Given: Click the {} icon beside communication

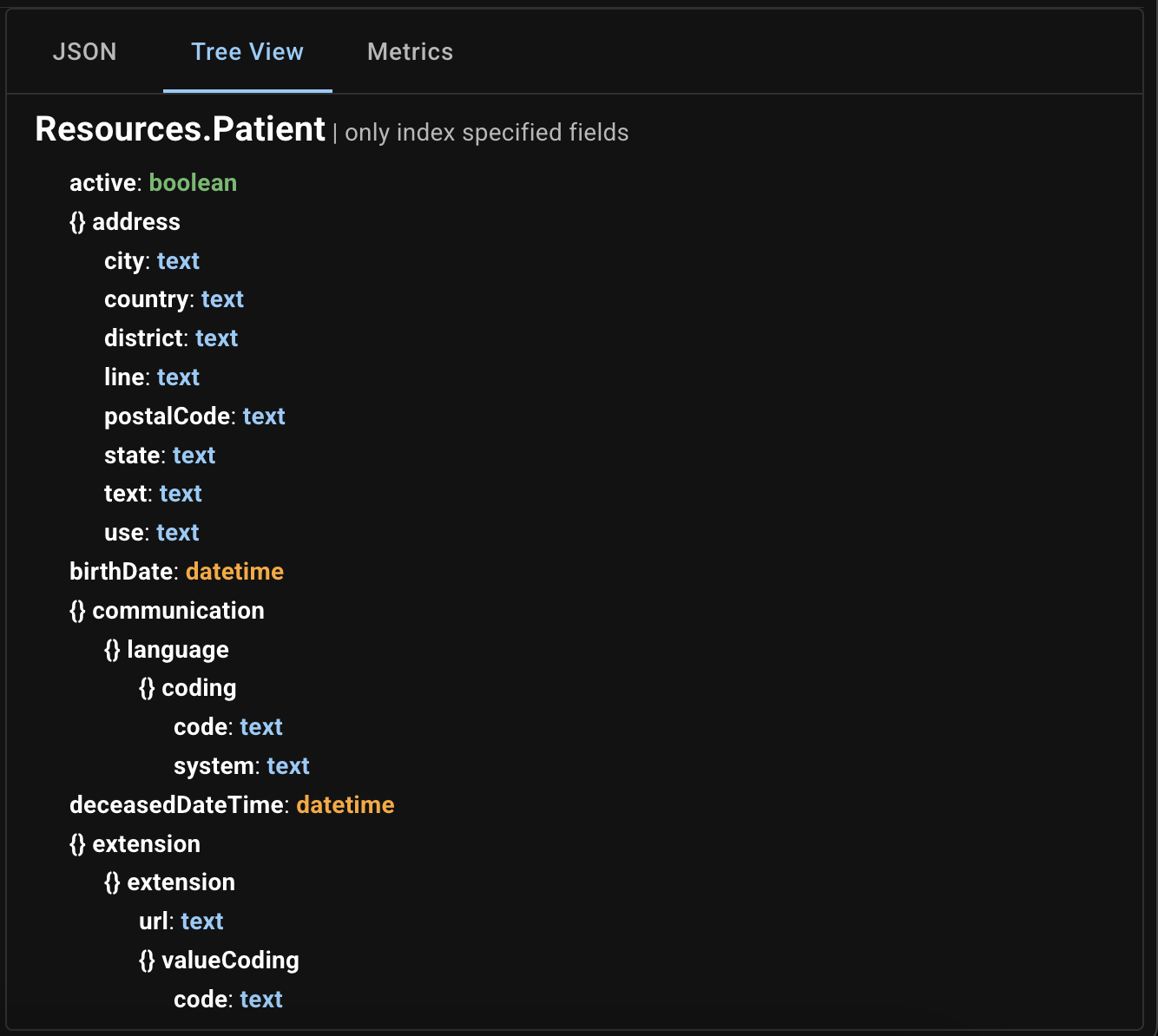Looking at the screenshot, I should click(76, 611).
